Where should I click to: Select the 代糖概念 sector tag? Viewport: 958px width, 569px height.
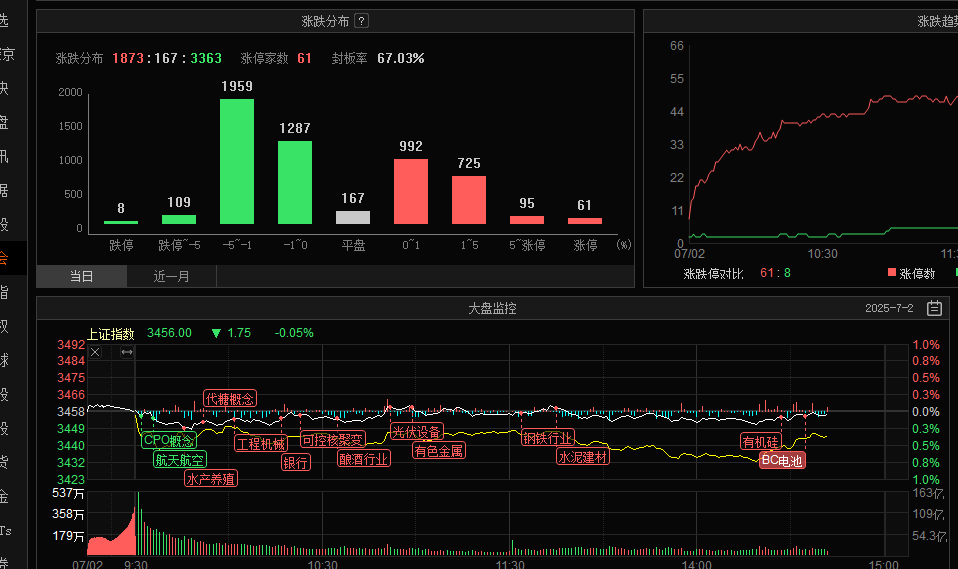[x=230, y=398]
